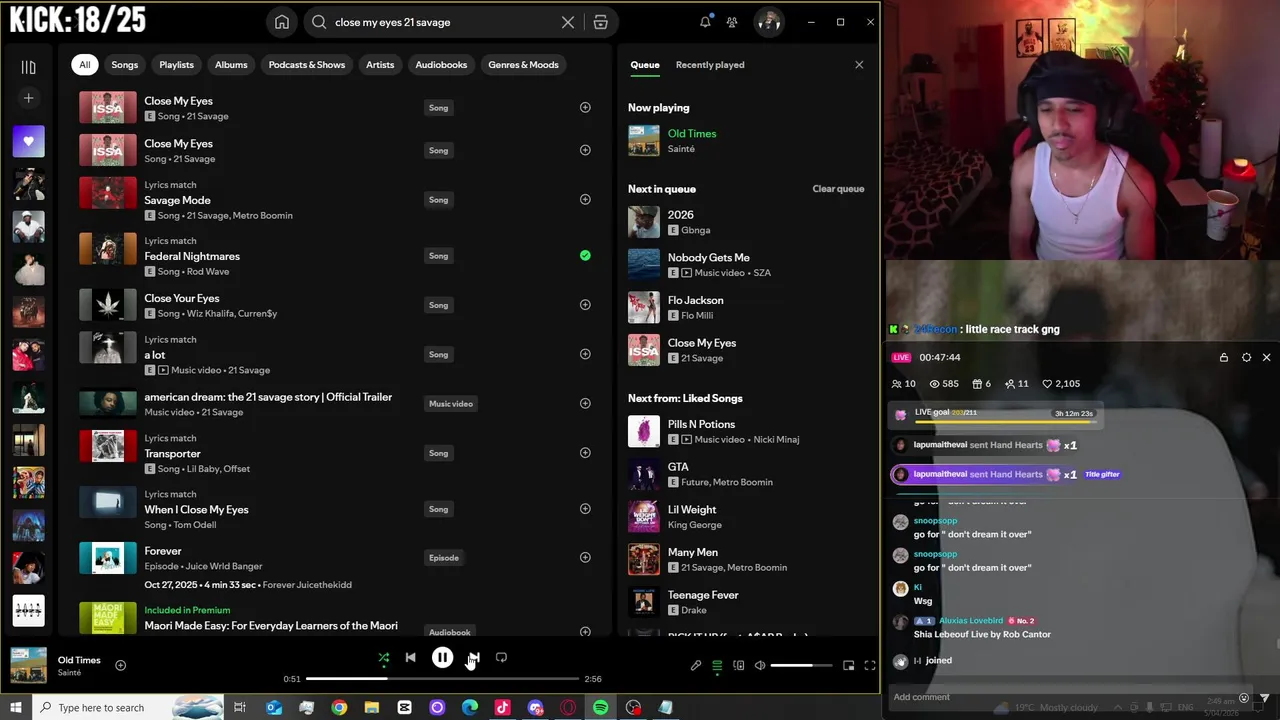
Task: Click the search field containing close my eyes
Action: click(x=440, y=22)
